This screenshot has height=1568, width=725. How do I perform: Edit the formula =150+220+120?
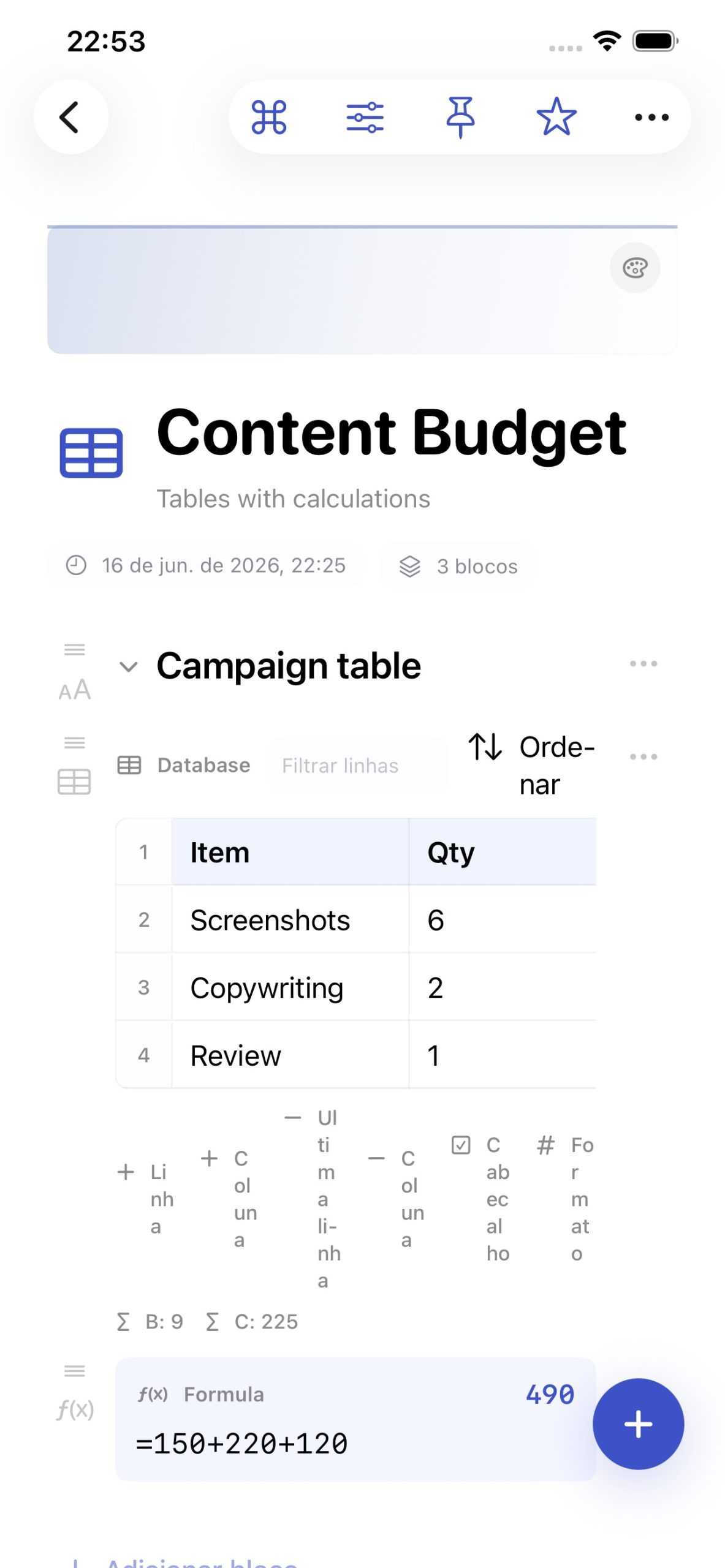click(241, 1443)
